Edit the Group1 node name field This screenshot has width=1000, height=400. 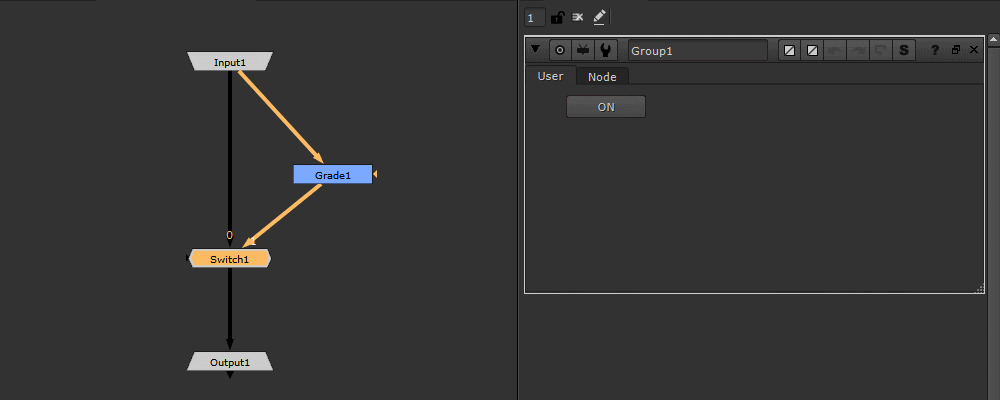[x=698, y=50]
